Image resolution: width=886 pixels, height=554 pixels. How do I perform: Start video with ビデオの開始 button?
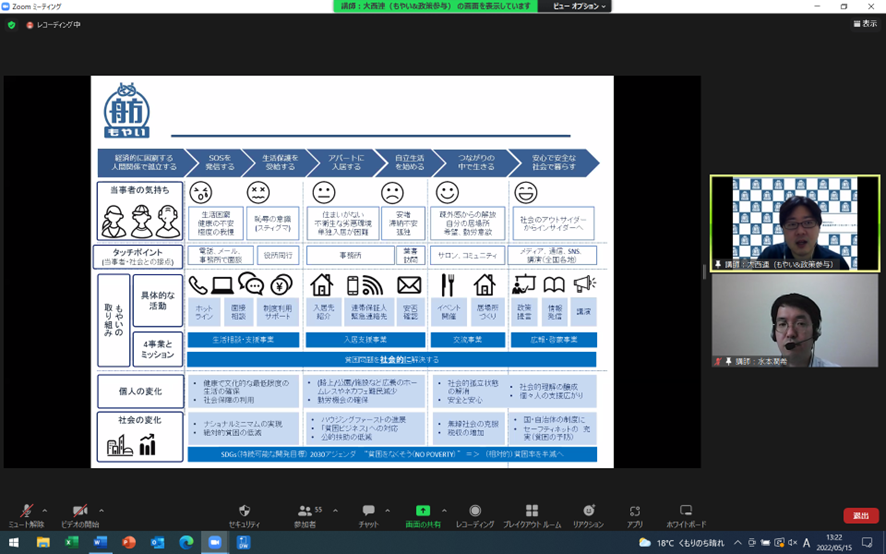(x=80, y=513)
